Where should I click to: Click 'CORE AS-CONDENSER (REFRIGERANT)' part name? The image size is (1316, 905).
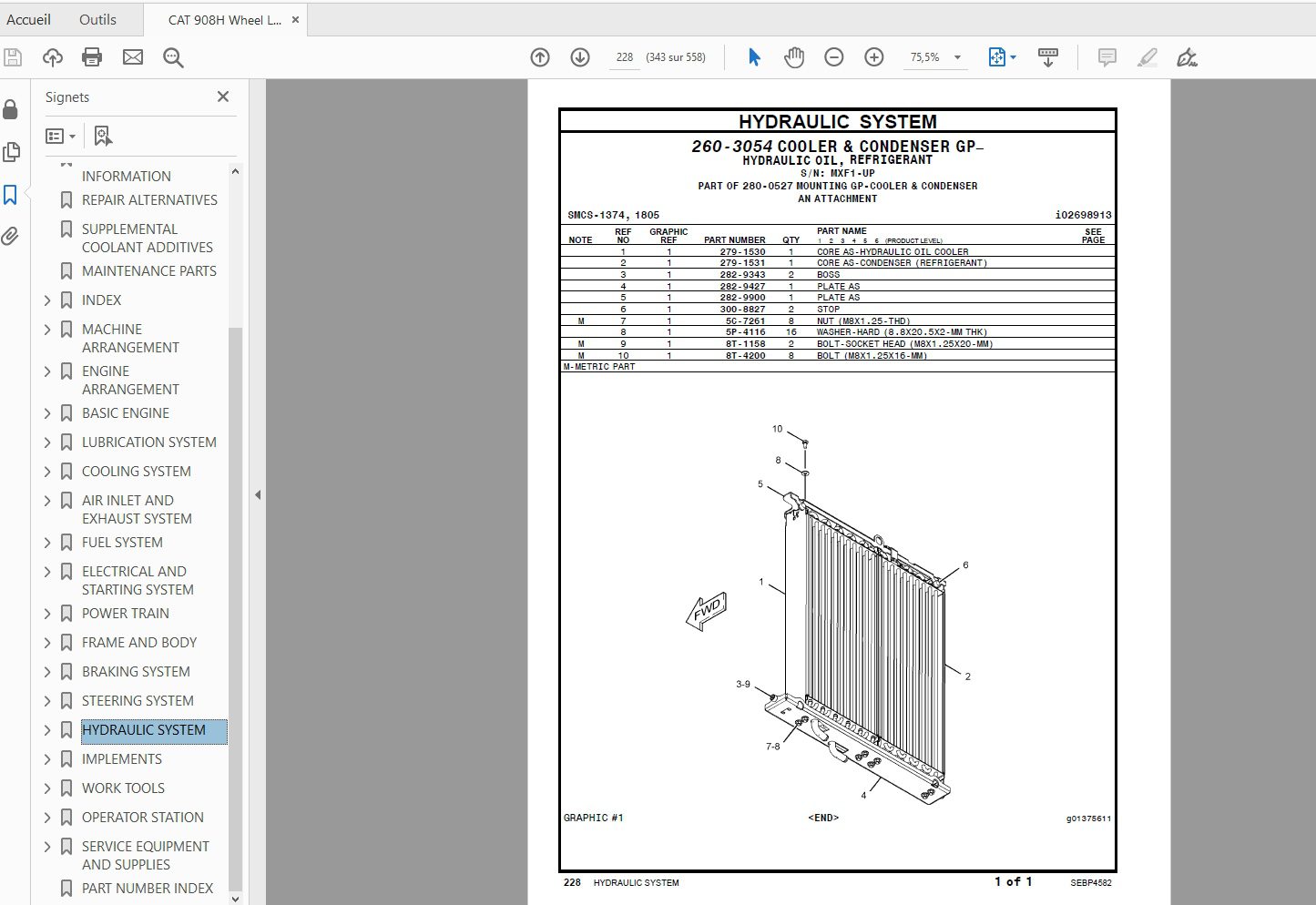[x=902, y=263]
